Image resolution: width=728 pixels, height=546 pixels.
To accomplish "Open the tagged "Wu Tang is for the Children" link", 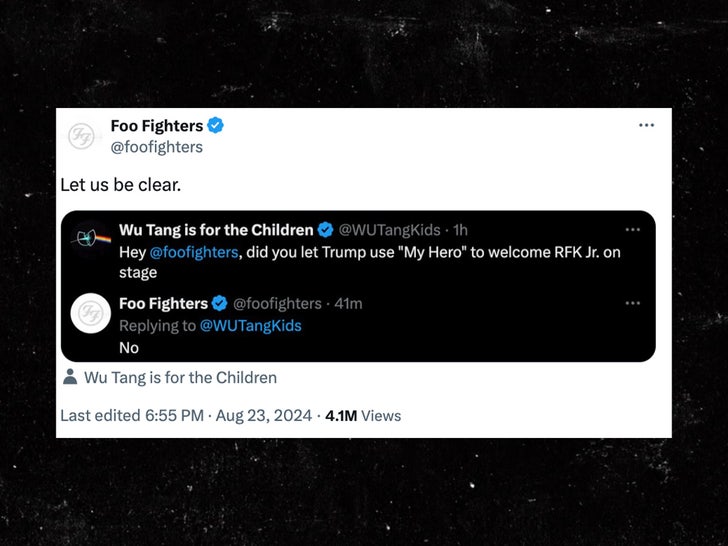I will (180, 377).
